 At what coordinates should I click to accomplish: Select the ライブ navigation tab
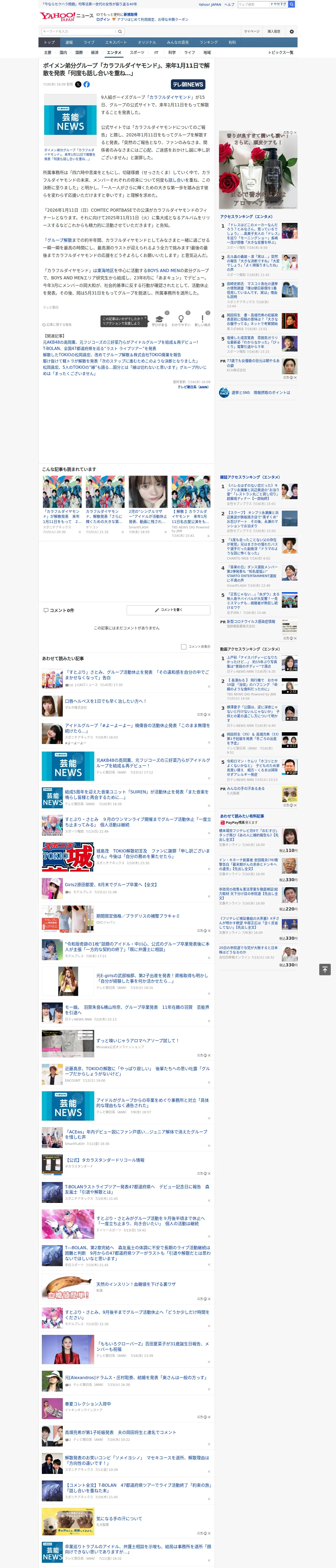coord(89,43)
